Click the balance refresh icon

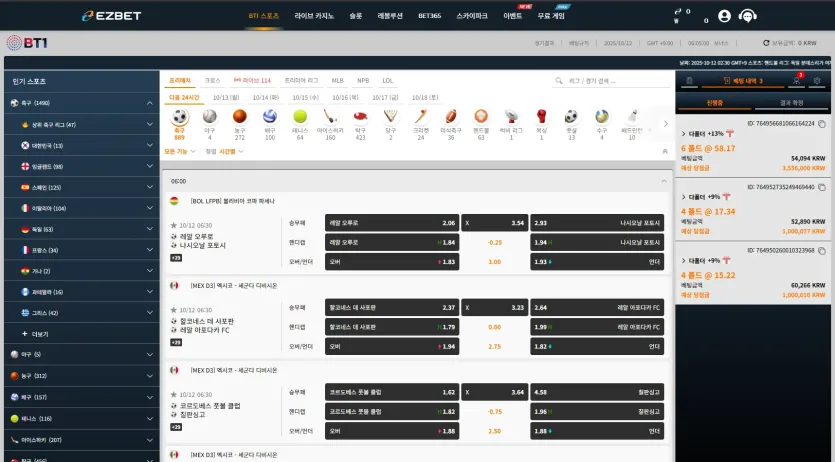[766, 43]
